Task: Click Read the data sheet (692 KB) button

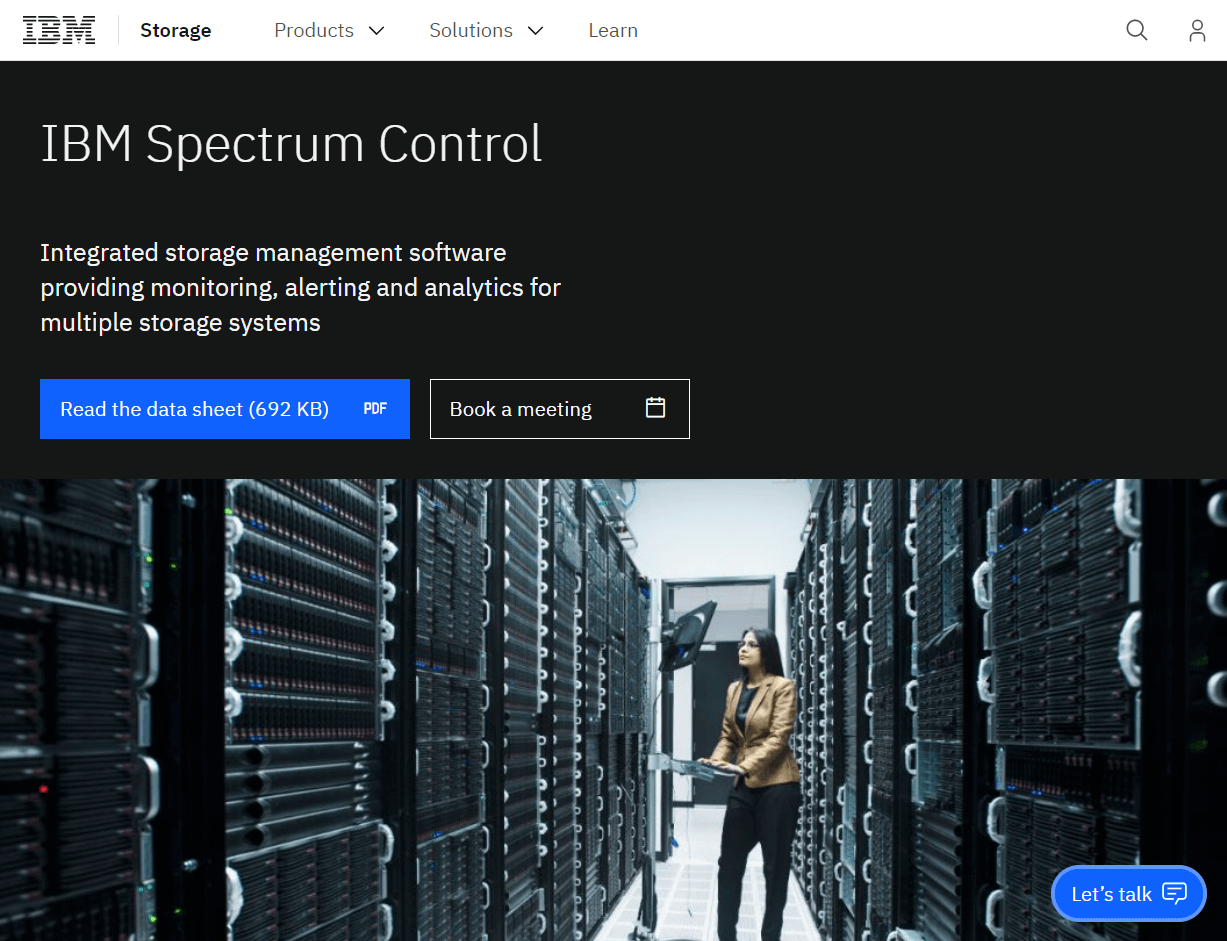Action: point(225,409)
